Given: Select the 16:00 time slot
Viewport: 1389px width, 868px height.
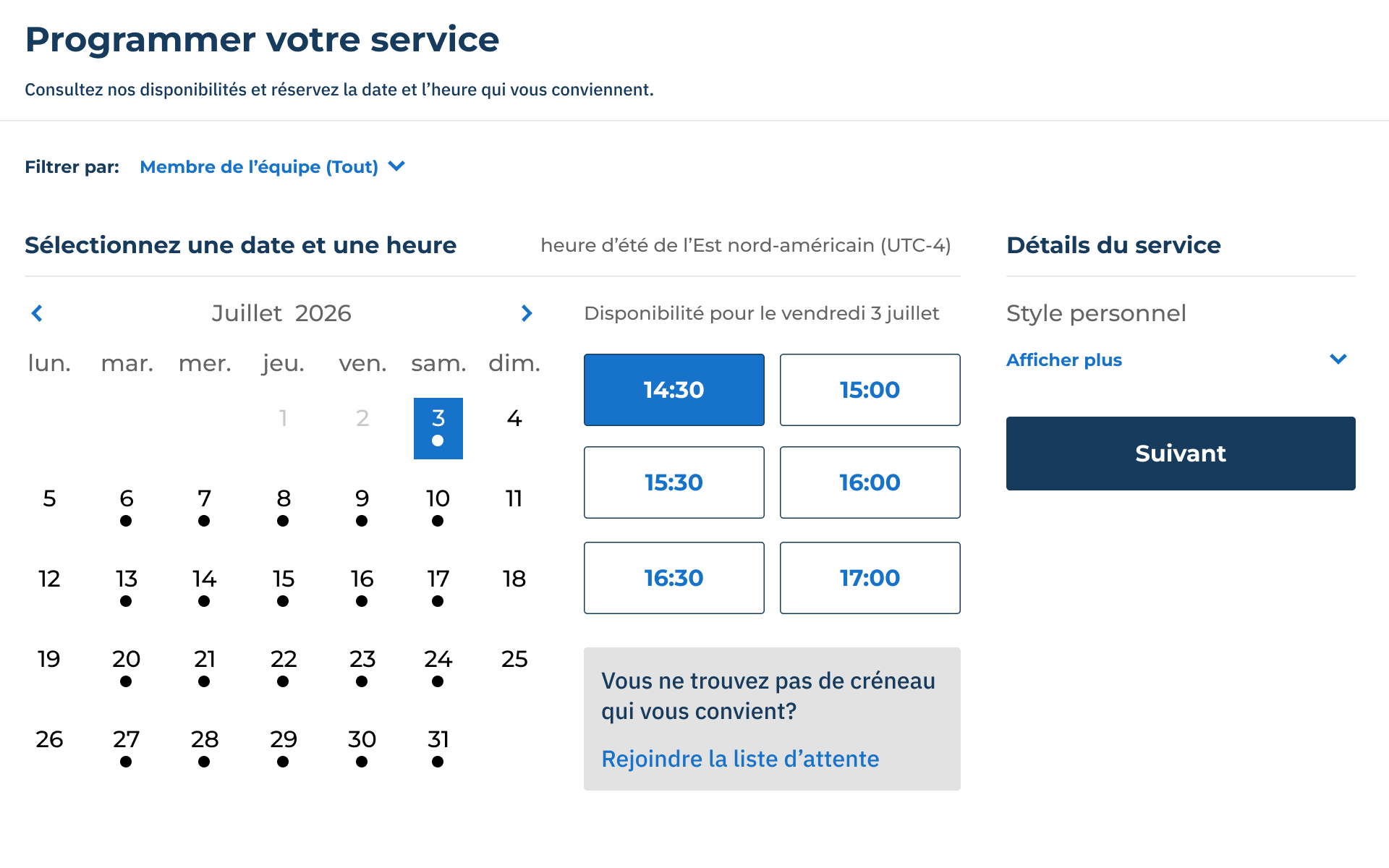Looking at the screenshot, I should coord(870,482).
